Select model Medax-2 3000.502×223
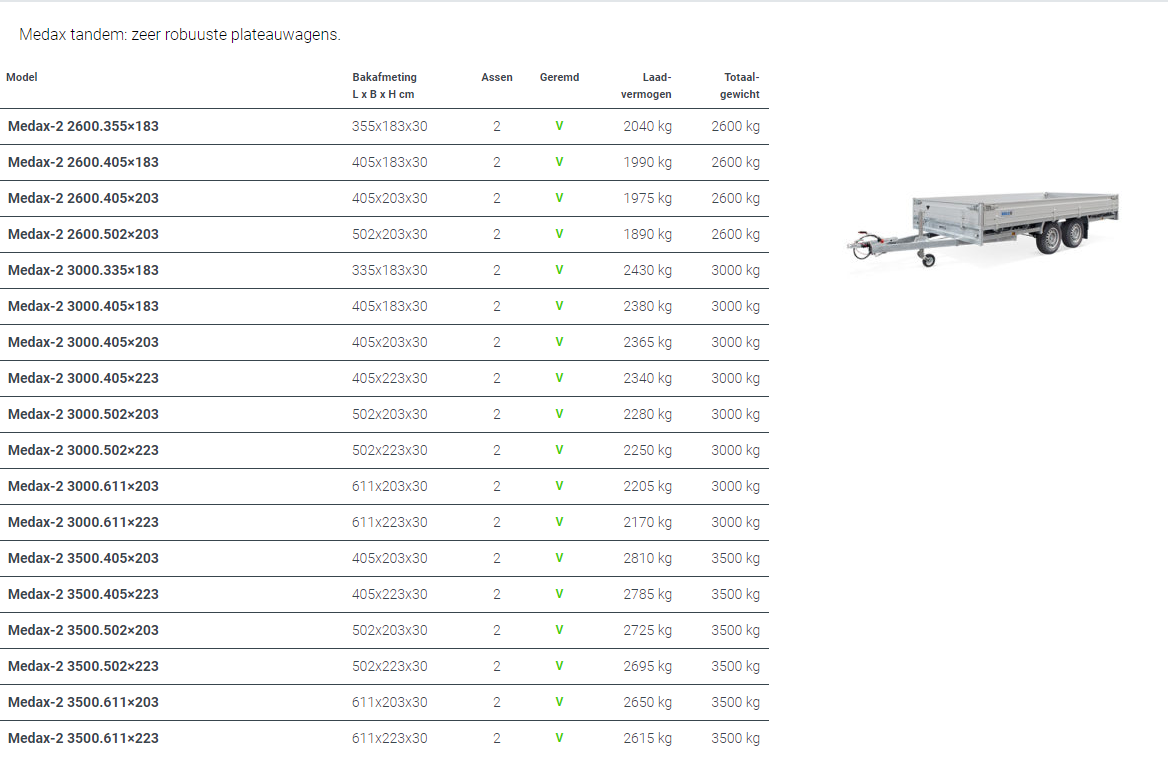1168x771 pixels. click(x=83, y=450)
